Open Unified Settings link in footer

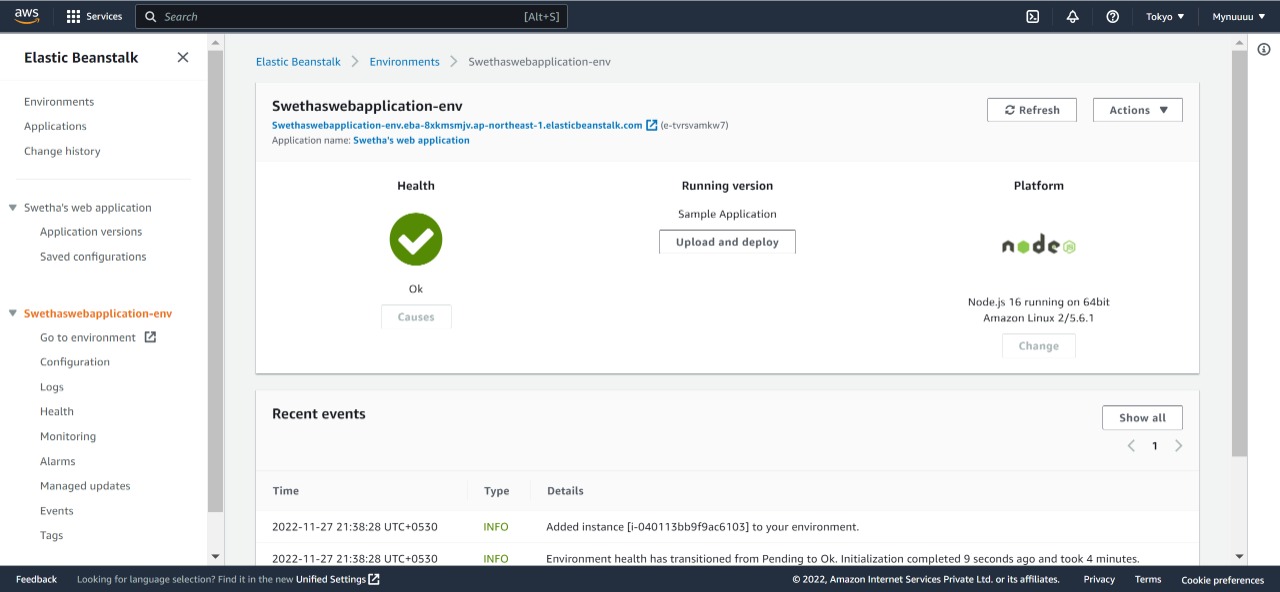pyautogui.click(x=330, y=579)
